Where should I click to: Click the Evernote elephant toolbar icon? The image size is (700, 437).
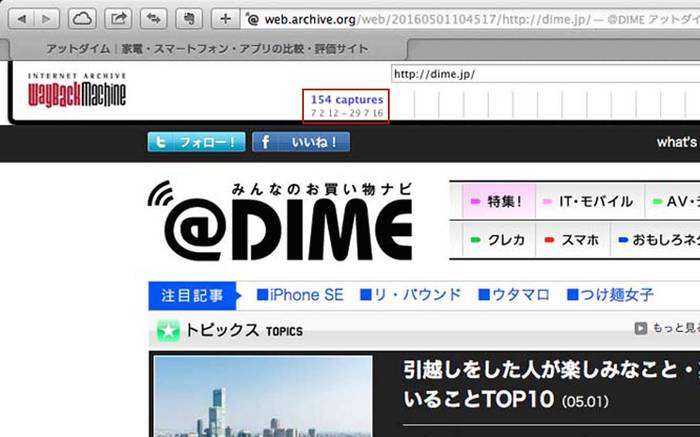click(189, 19)
